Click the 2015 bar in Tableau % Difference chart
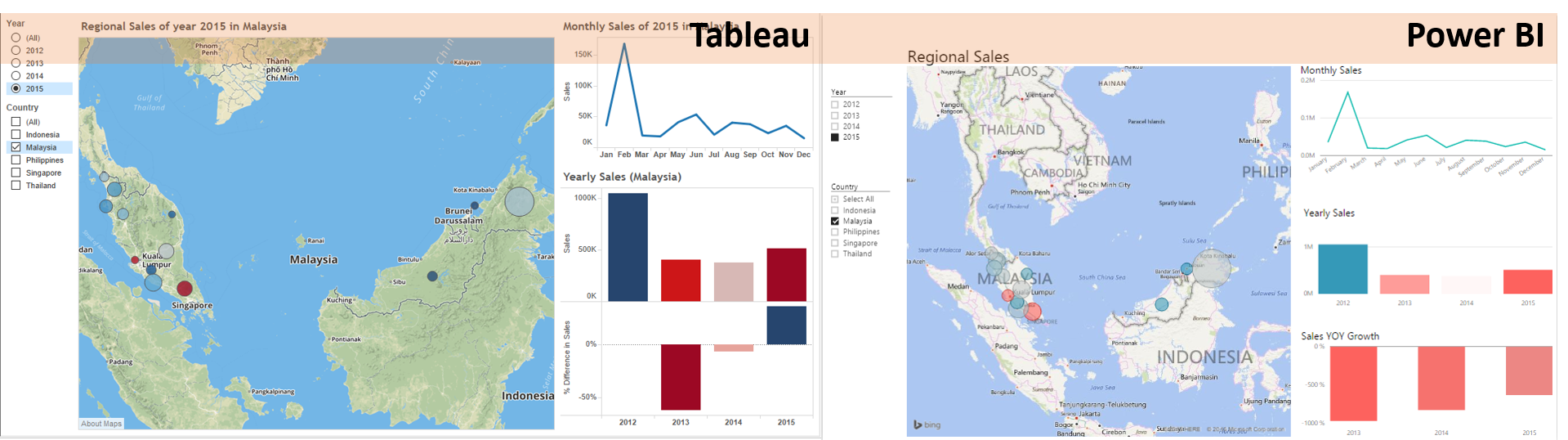The height and width of the screenshot is (440, 1568). (x=786, y=325)
